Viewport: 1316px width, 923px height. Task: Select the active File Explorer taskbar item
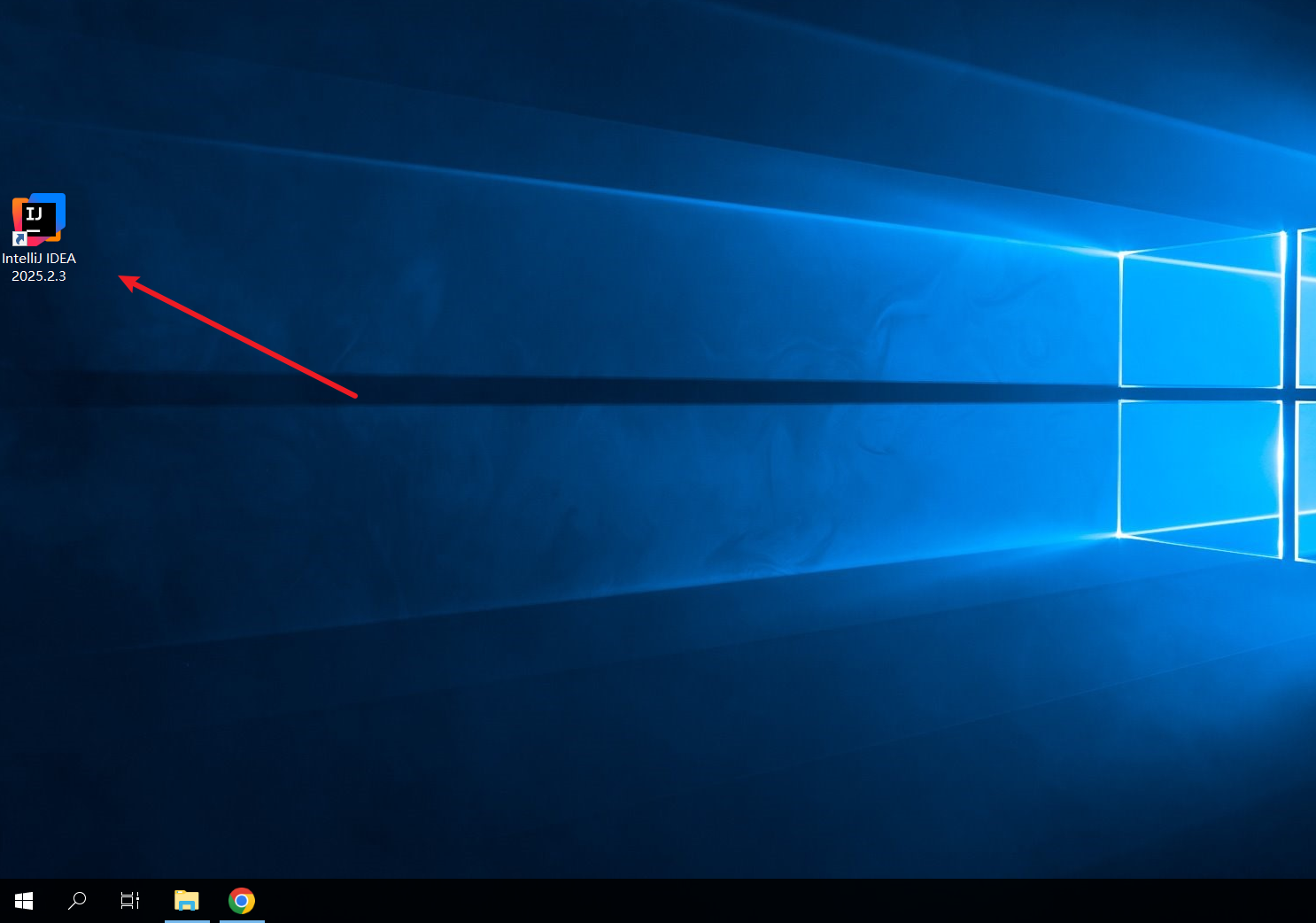click(x=186, y=900)
